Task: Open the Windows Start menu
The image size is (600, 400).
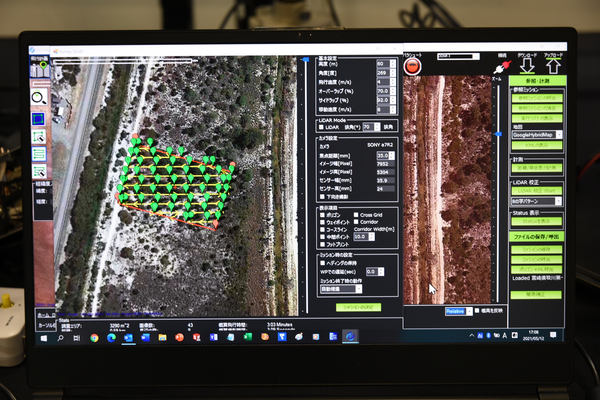Action: (x=44, y=338)
